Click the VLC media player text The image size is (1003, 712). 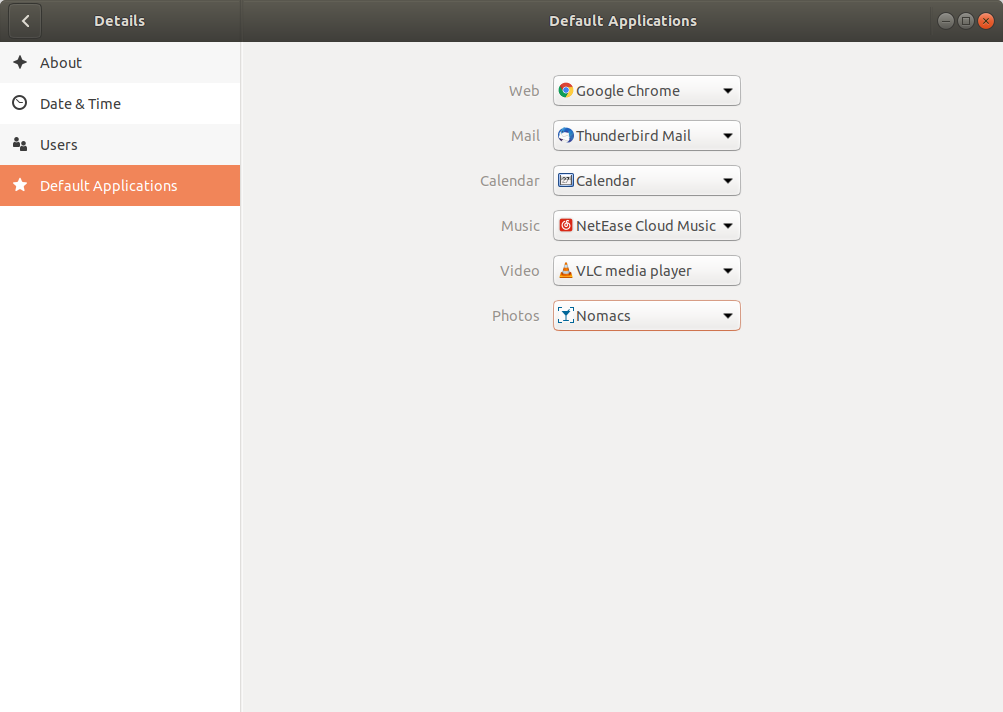tap(633, 271)
